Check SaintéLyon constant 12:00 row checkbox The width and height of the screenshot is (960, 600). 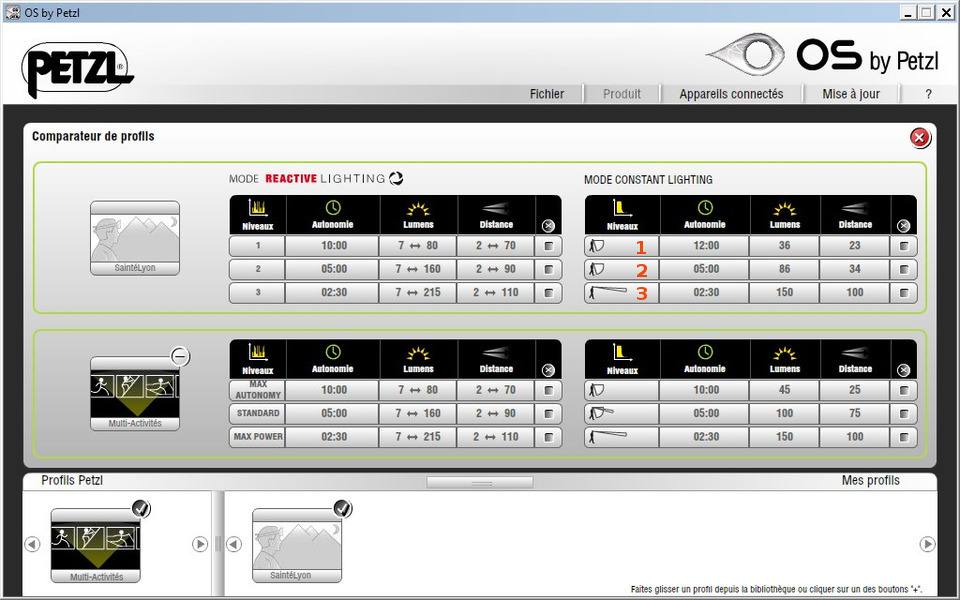tap(904, 246)
